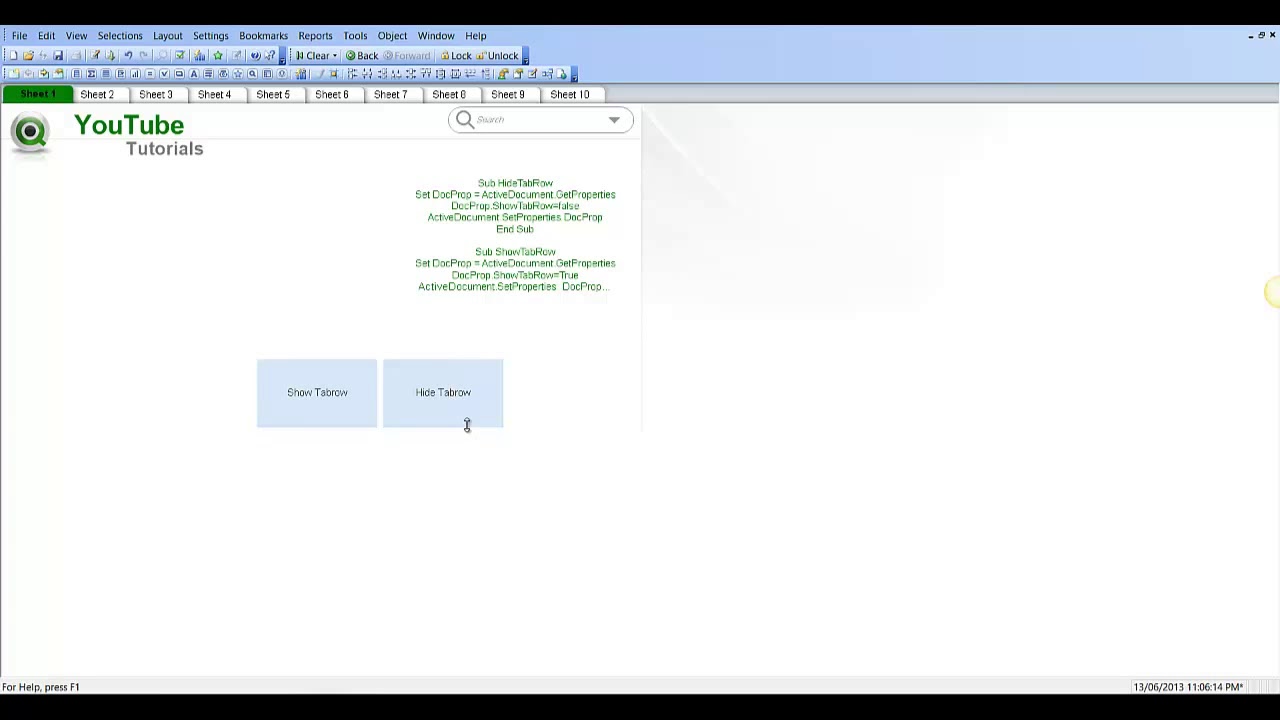1280x720 pixels.
Task: Click the blue Help question-mark icon
Action: (x=255, y=55)
